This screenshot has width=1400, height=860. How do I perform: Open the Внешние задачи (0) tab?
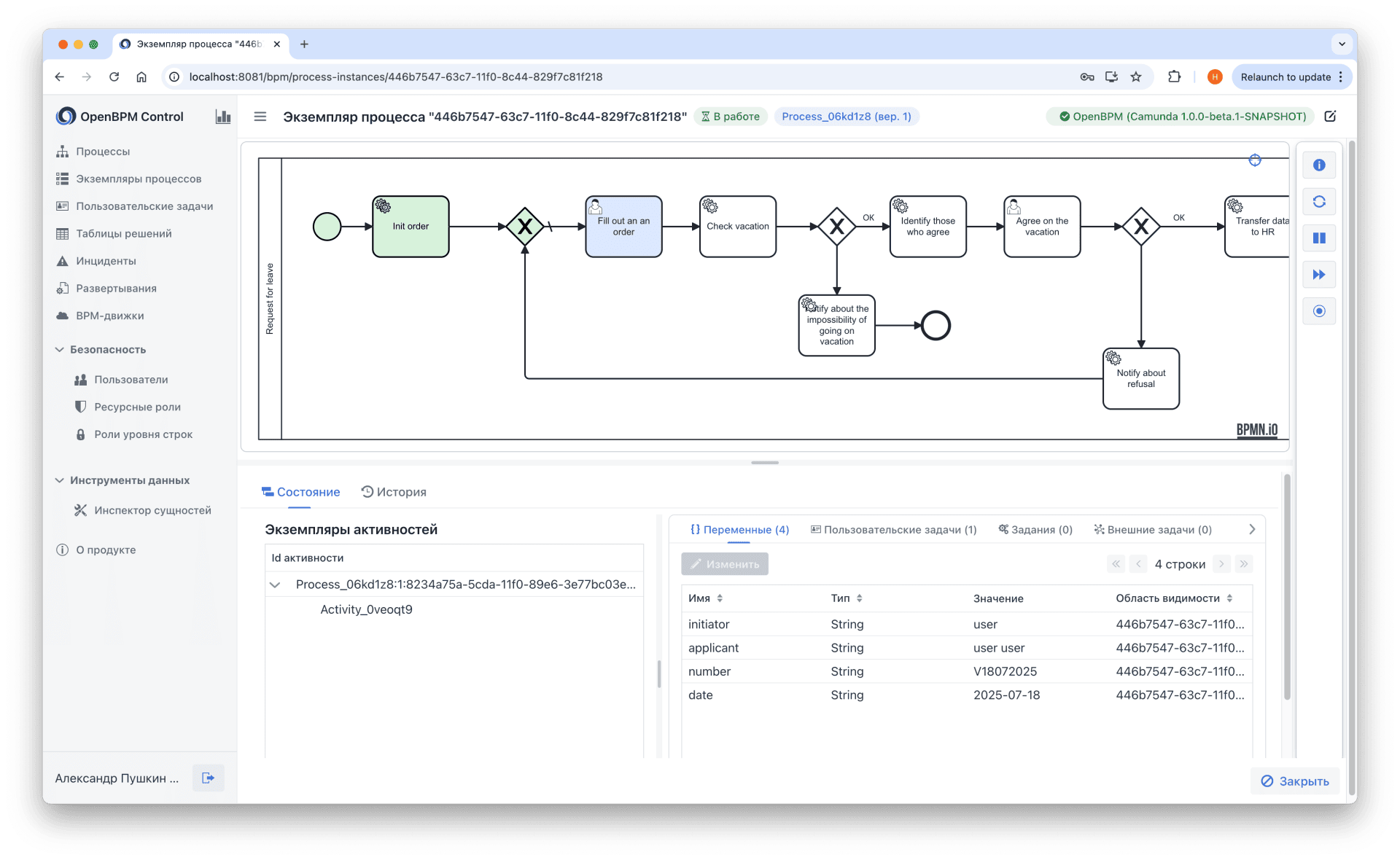tap(1153, 530)
